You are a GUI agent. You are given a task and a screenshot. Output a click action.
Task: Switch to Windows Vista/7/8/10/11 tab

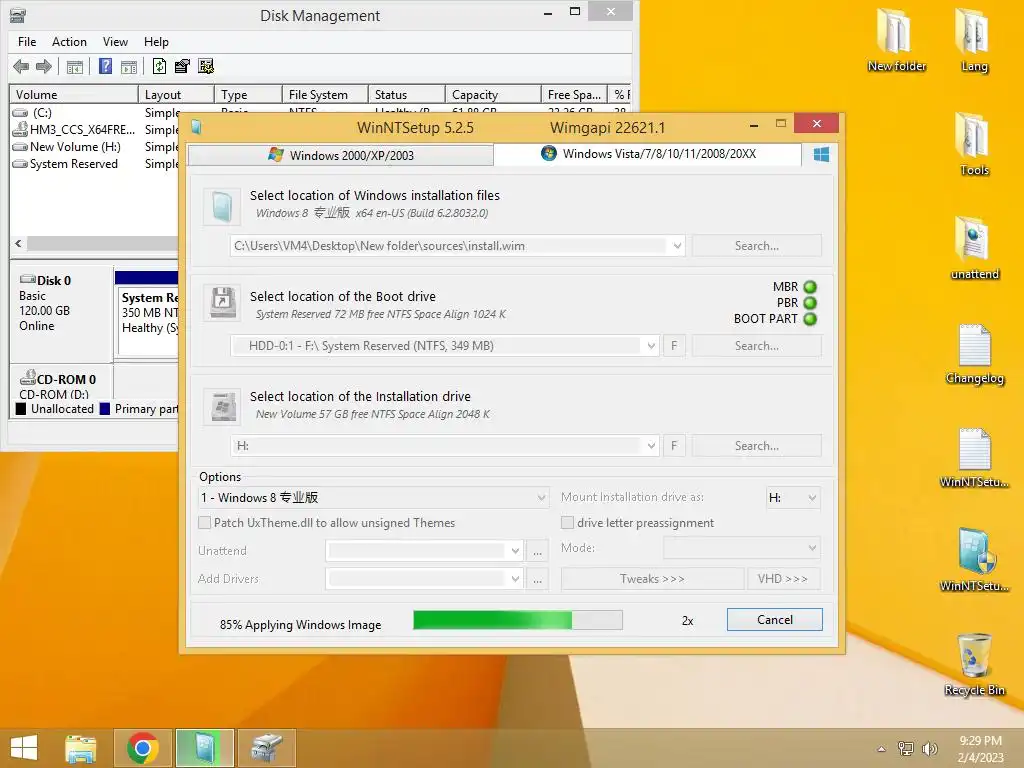click(x=647, y=154)
